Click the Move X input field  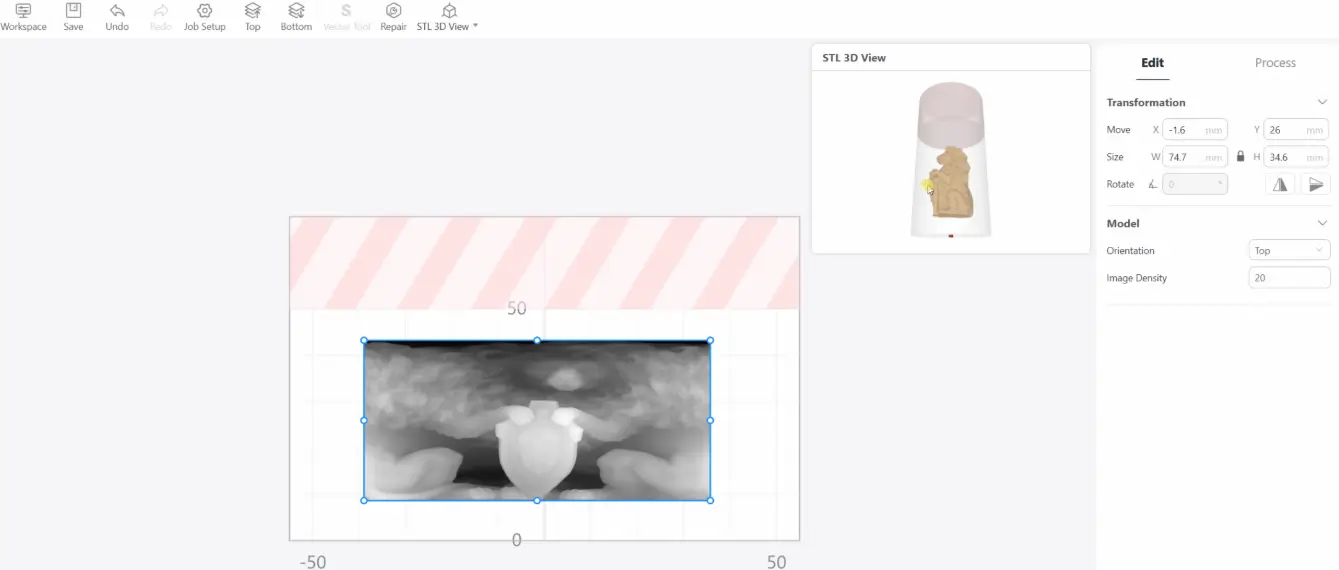(1195, 130)
